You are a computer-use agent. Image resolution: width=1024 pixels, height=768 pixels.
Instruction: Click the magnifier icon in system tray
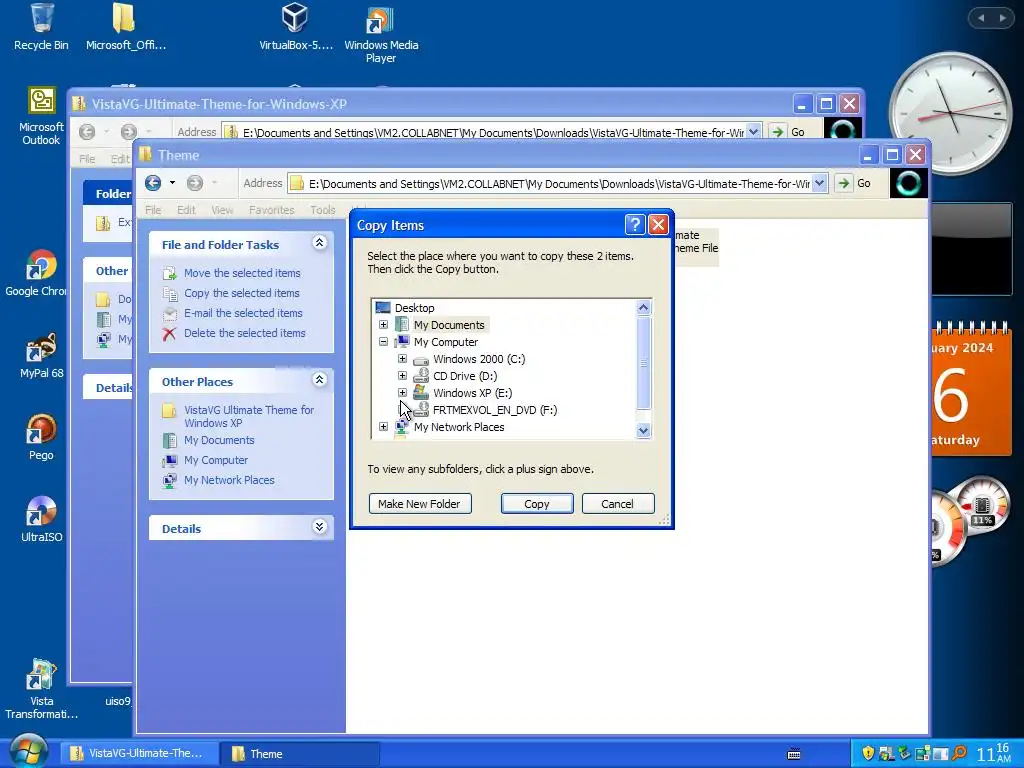(x=959, y=753)
